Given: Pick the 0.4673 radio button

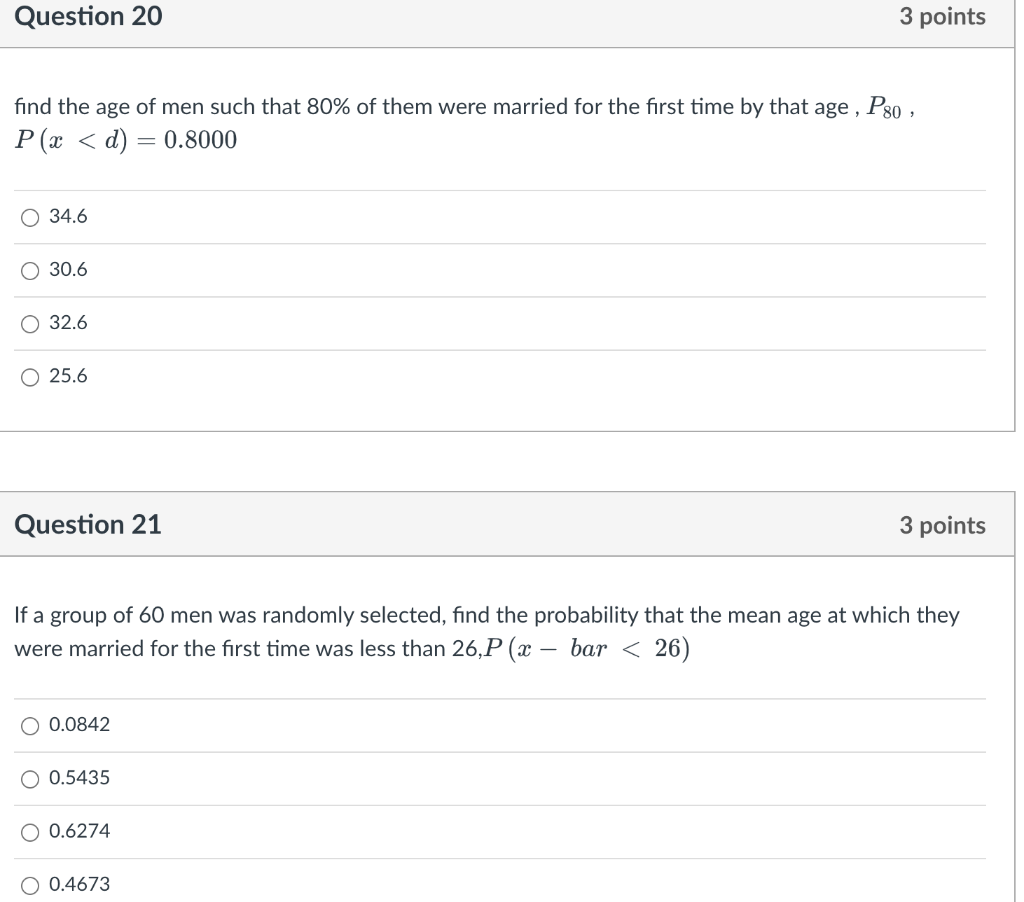Looking at the screenshot, I should [30, 885].
